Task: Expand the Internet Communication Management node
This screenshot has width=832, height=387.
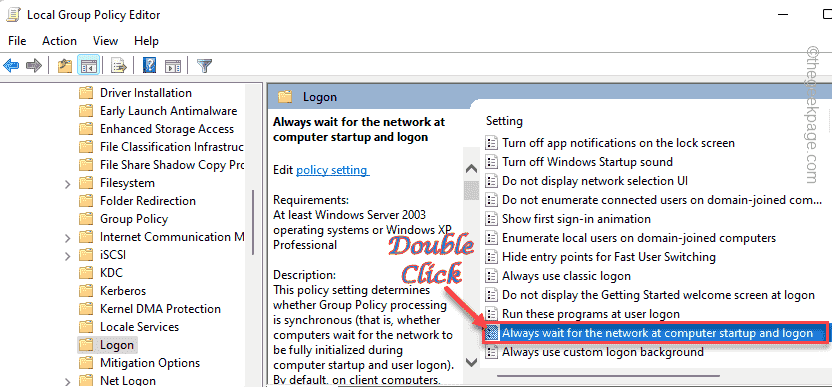Action: click(x=67, y=238)
